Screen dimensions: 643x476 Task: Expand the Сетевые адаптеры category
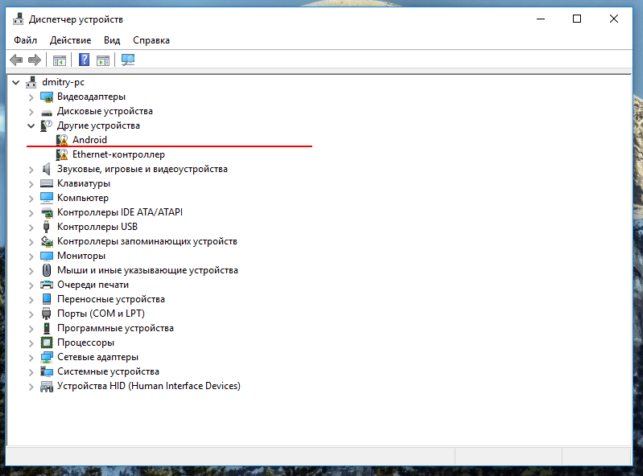point(31,358)
